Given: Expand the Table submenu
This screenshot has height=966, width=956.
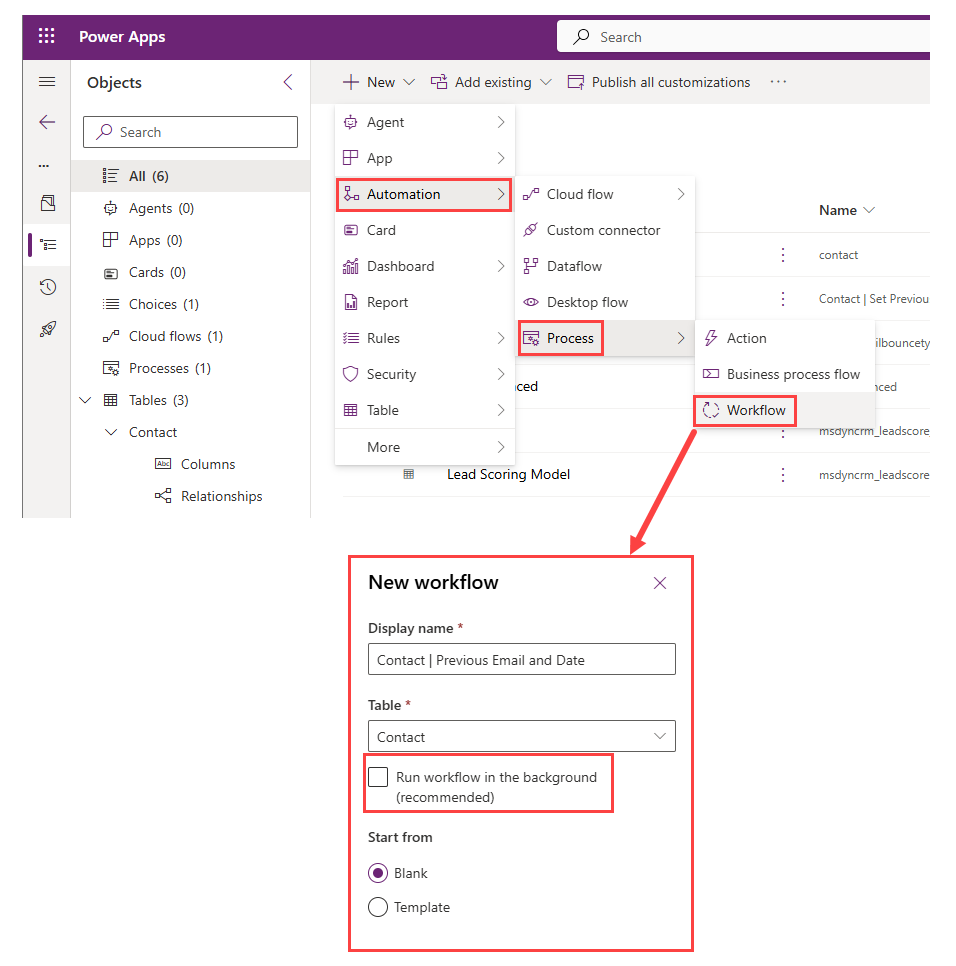Looking at the screenshot, I should 424,410.
